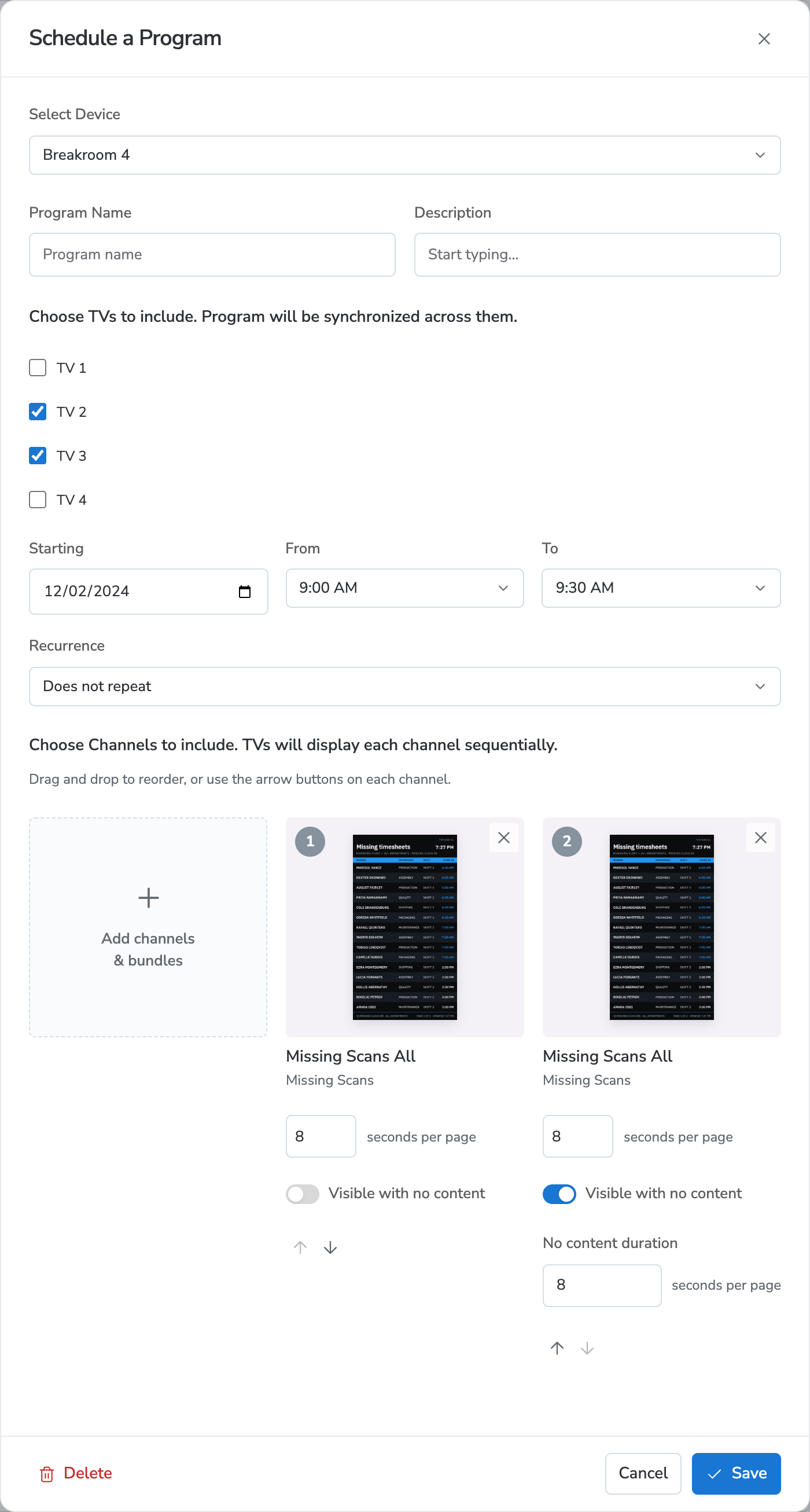The width and height of the screenshot is (810, 1512).
Task: Edit seconds per page for channel 1
Action: tap(321, 1137)
